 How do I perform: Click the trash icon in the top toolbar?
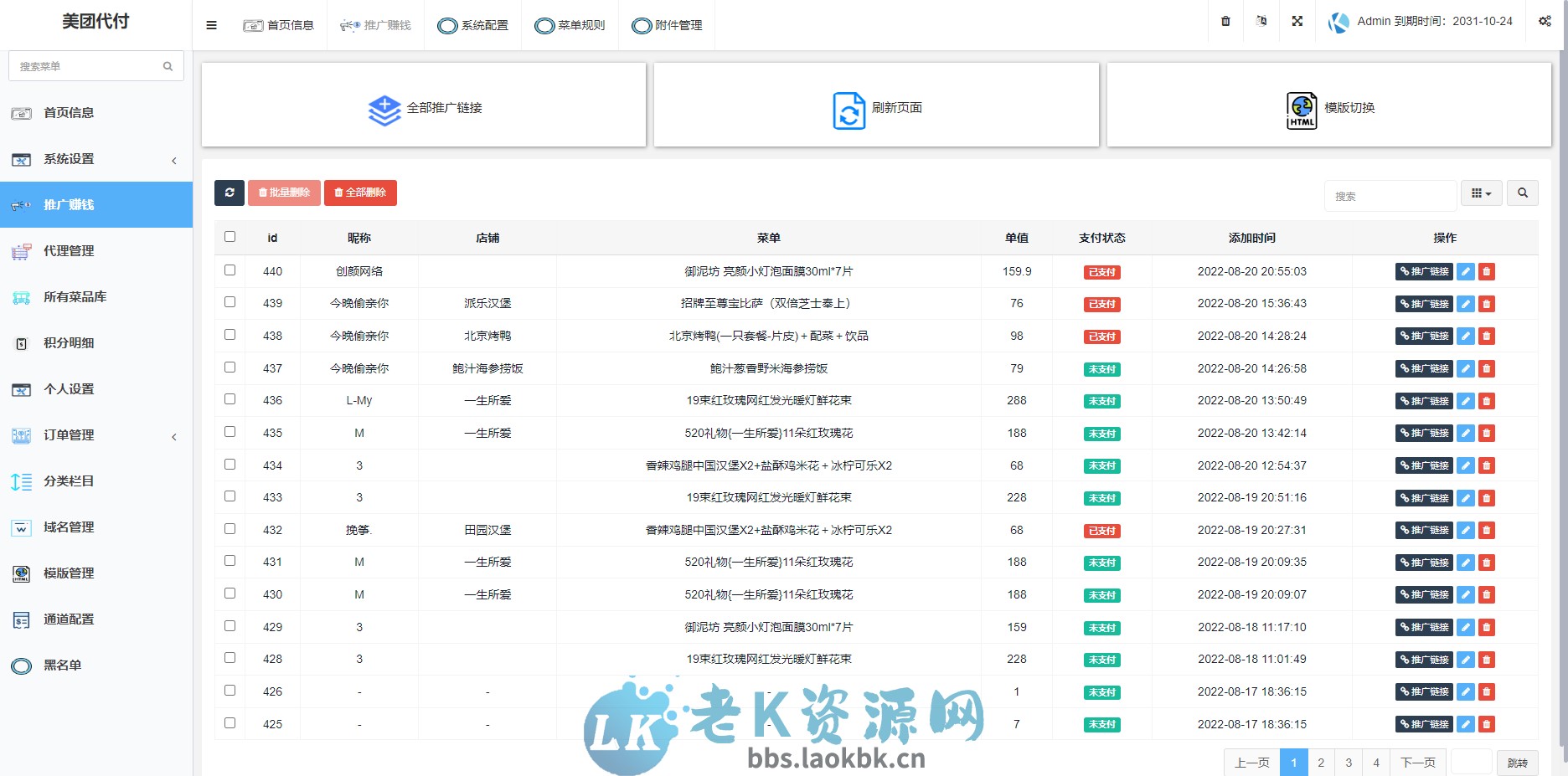tap(1225, 22)
